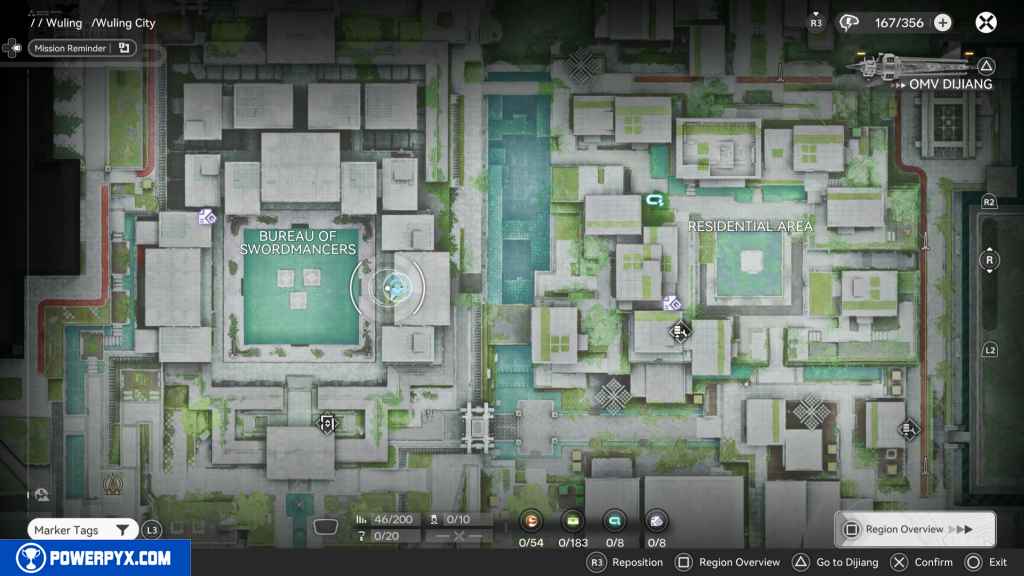Click the plus button beside 167/356

(x=942, y=22)
